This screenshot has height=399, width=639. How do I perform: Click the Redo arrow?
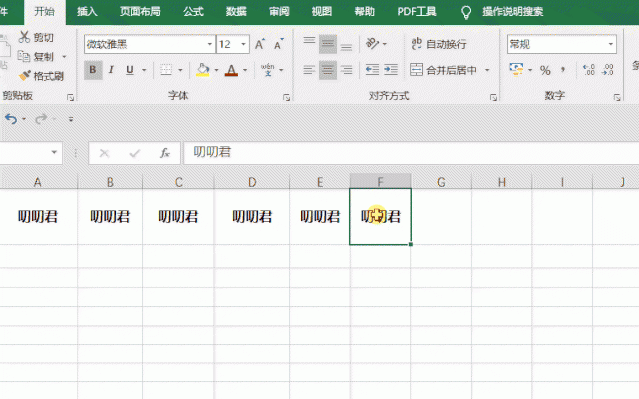pos(41,119)
